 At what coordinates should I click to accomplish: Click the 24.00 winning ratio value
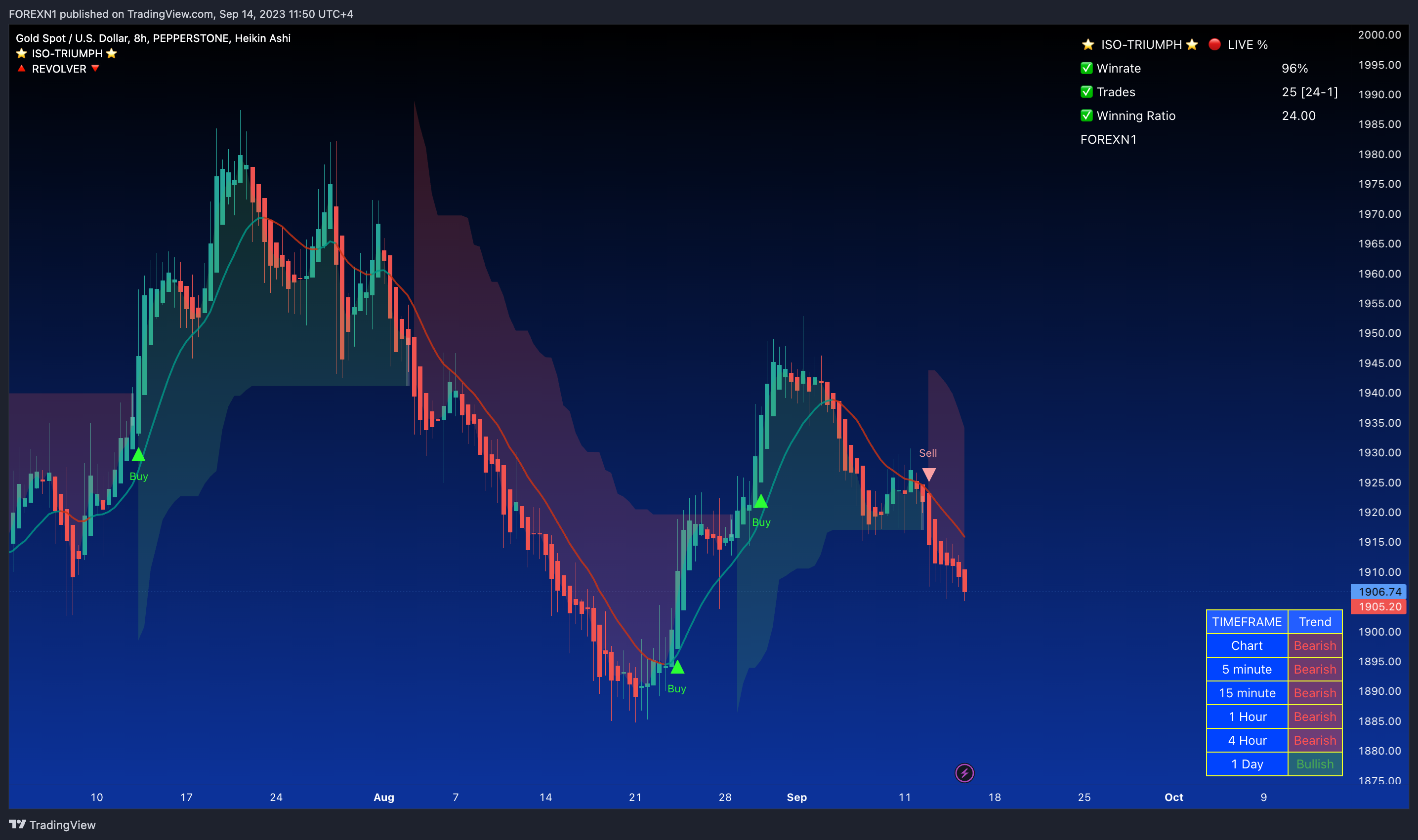[x=1298, y=116]
